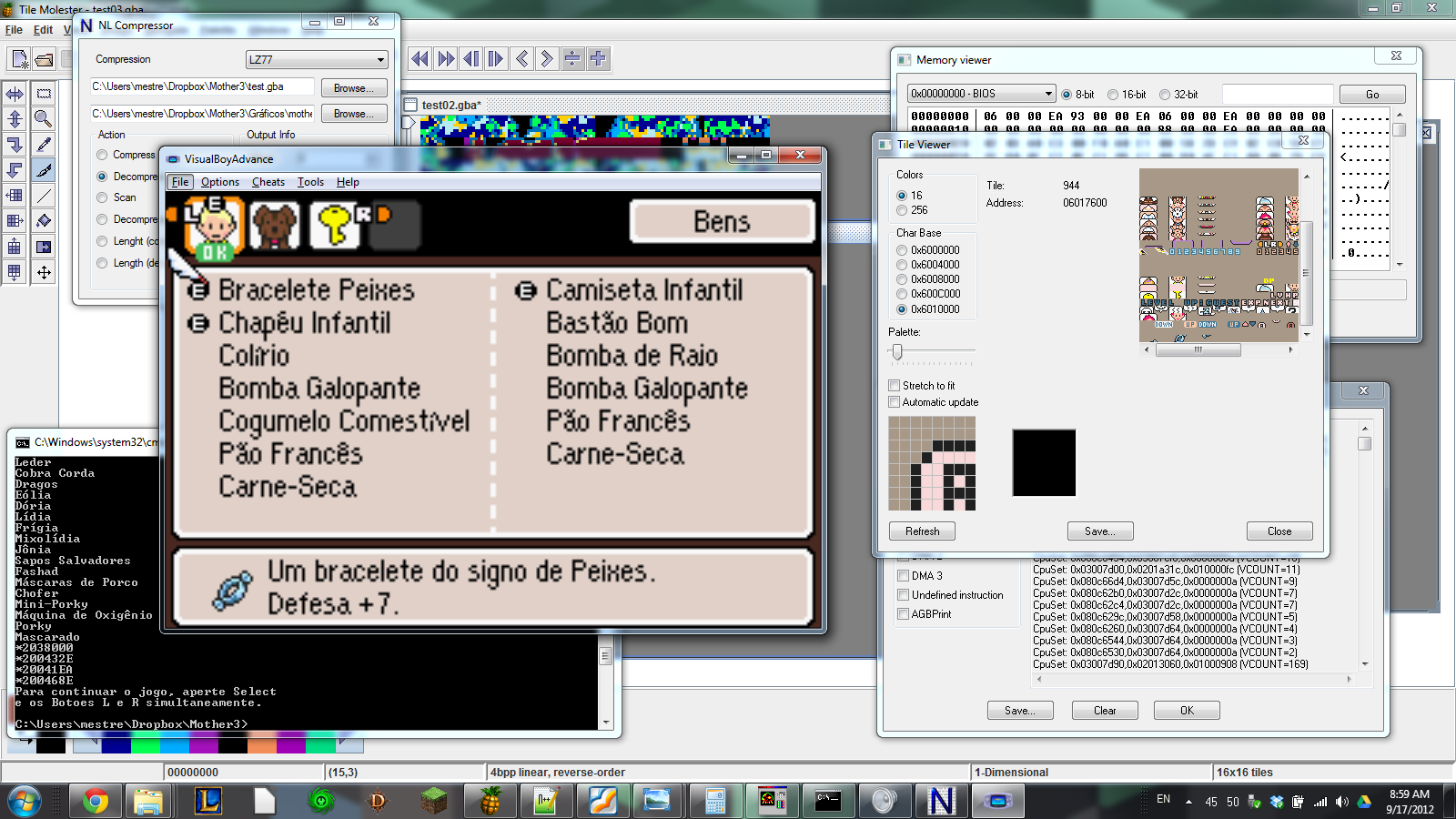The height and width of the screenshot is (819, 1456).
Task: Click Close in Tile Viewer
Action: pos(1279,531)
